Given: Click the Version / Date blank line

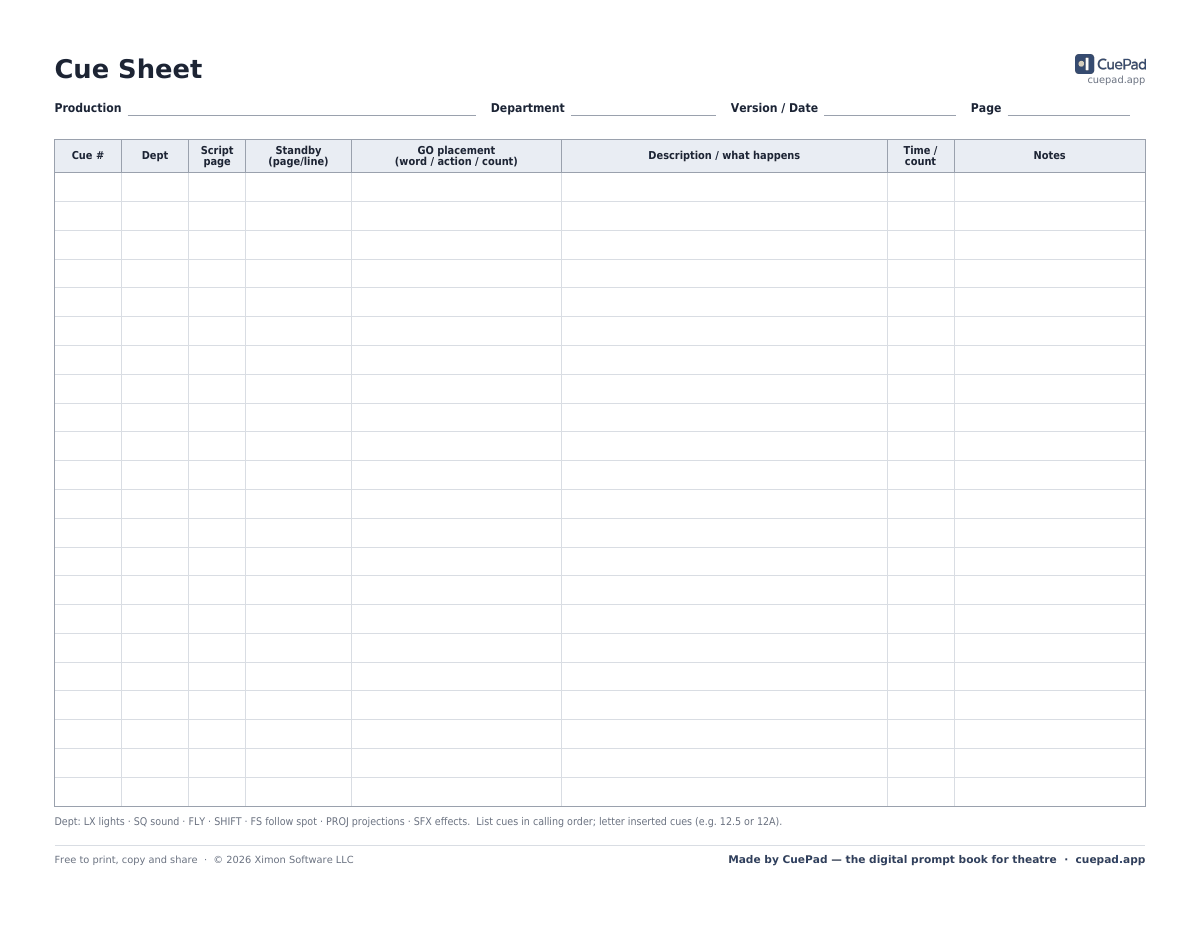Looking at the screenshot, I should [x=890, y=108].
